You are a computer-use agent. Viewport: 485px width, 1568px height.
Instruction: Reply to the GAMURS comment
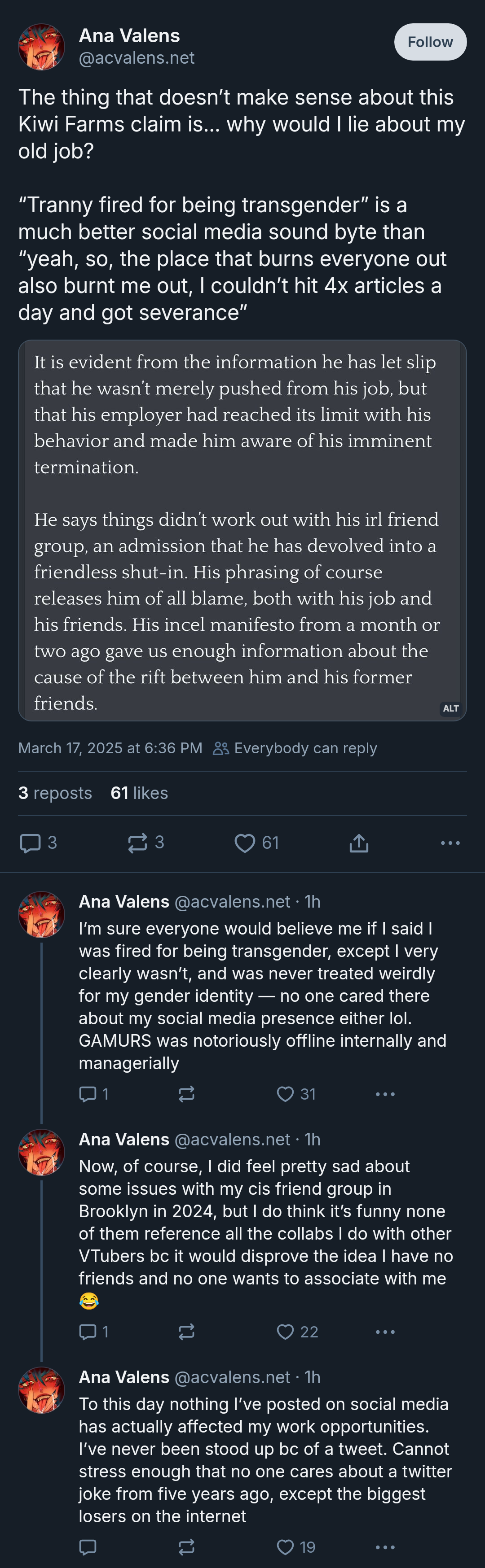coord(88,1094)
